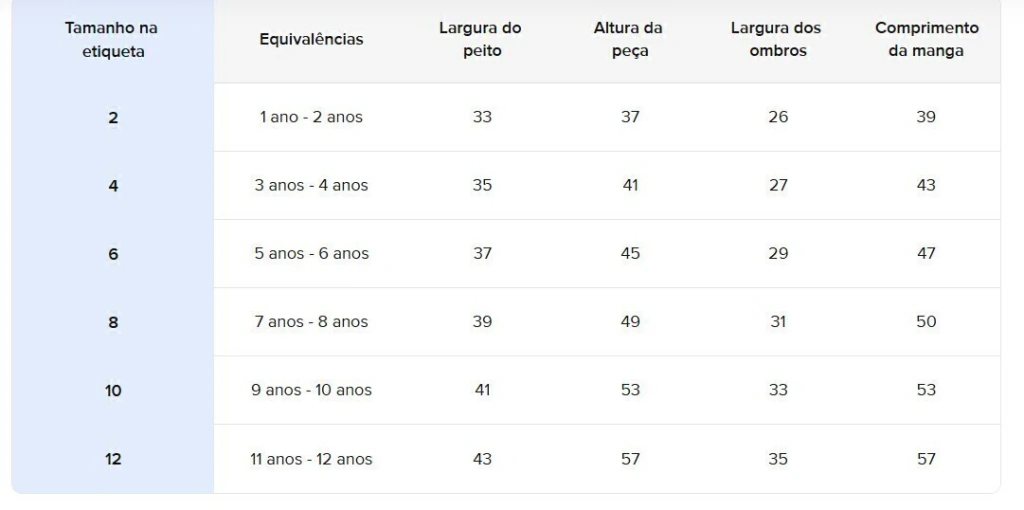
Task: Select the 'Equivalências' column header
Action: click(311, 39)
